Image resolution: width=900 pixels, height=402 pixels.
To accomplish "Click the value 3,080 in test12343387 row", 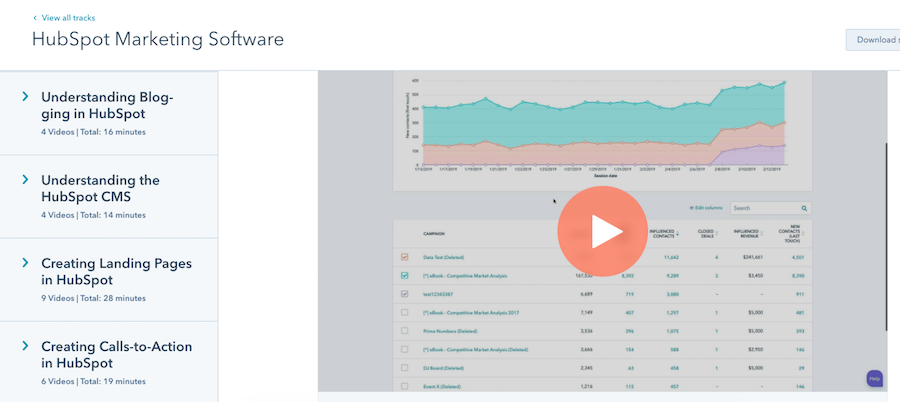I will [672, 294].
